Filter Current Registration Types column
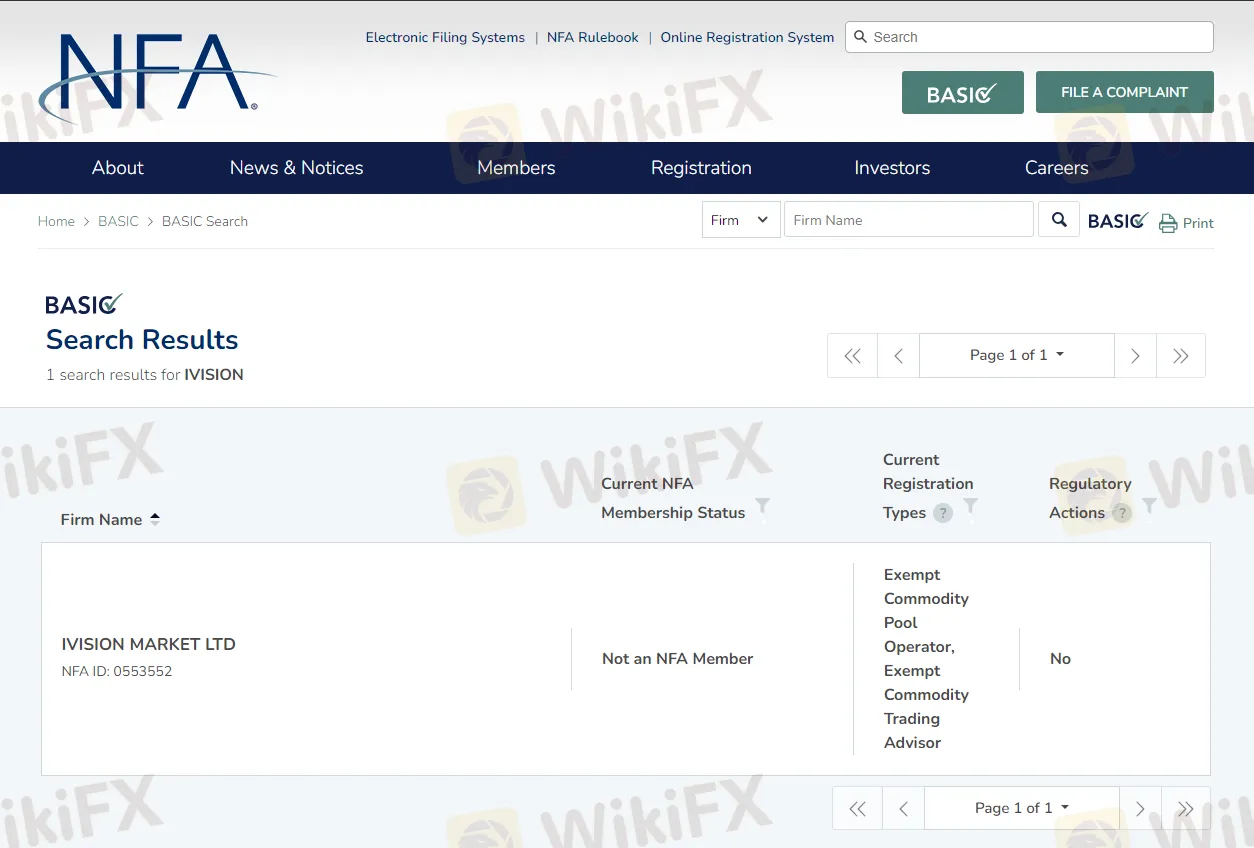 click(x=970, y=506)
